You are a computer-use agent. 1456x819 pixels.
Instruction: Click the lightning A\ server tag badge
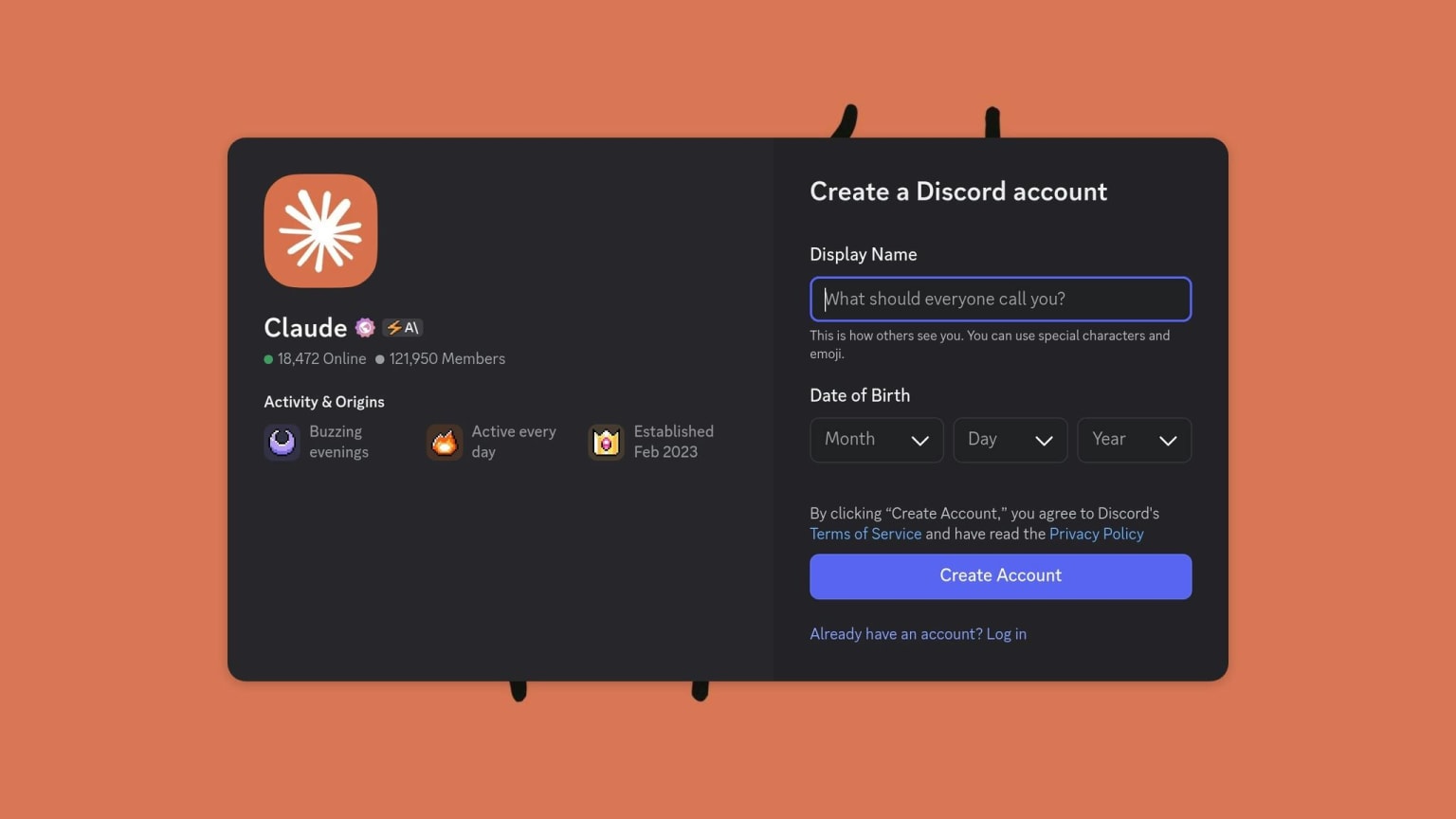(x=403, y=328)
